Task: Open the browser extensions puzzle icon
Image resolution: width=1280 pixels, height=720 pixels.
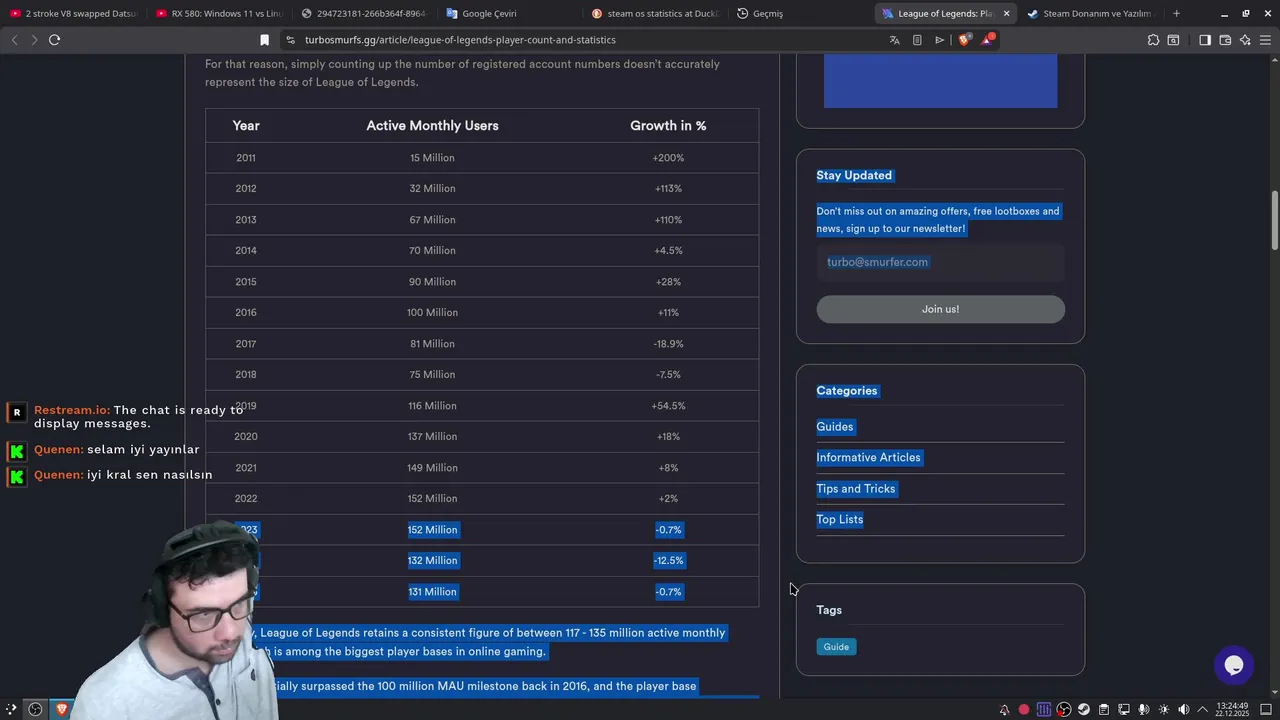Action: point(1153,40)
